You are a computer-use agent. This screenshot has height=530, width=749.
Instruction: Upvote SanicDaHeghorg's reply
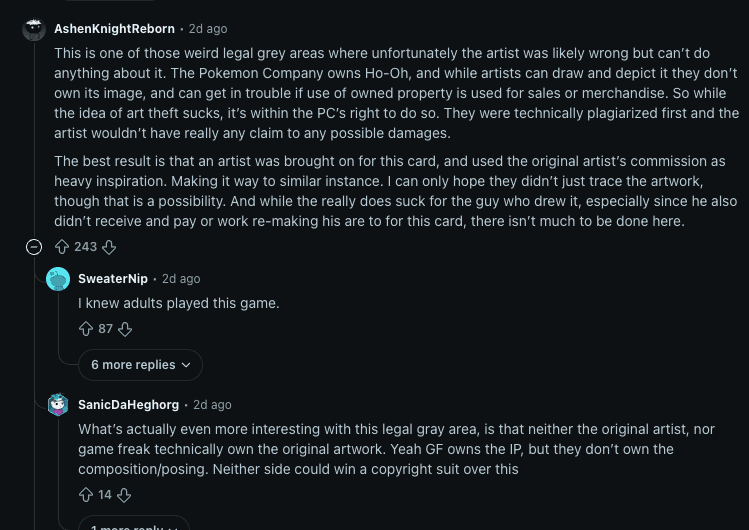[86, 494]
